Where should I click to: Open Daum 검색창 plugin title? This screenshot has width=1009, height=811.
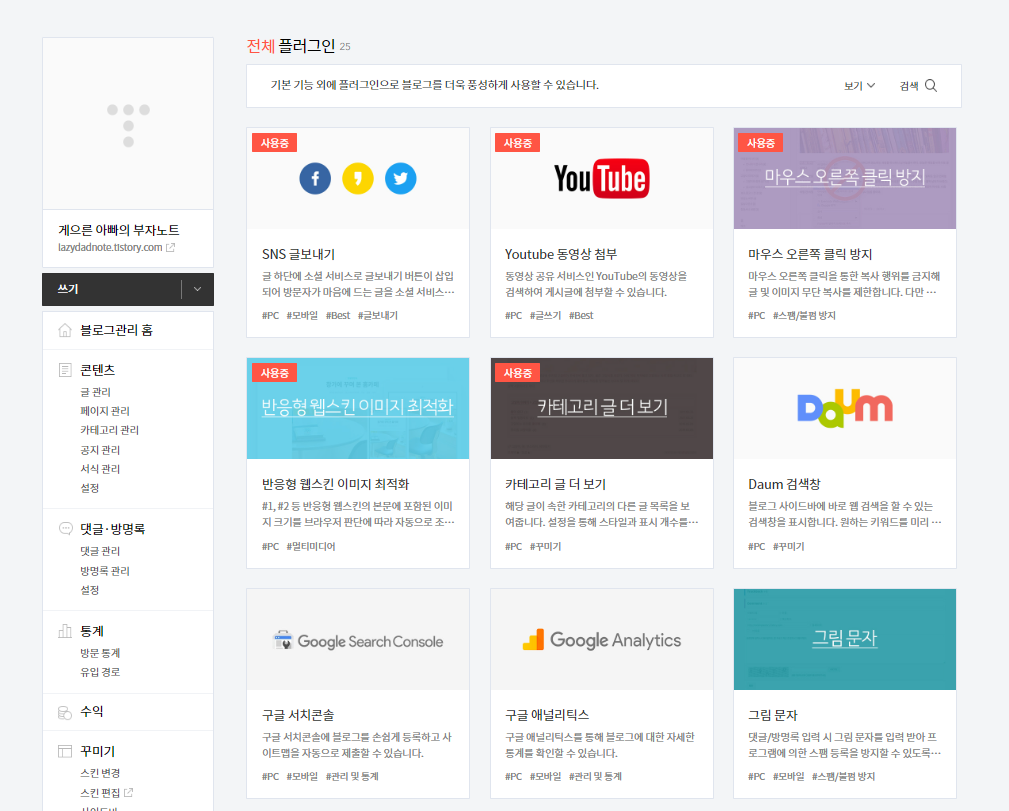coord(784,484)
